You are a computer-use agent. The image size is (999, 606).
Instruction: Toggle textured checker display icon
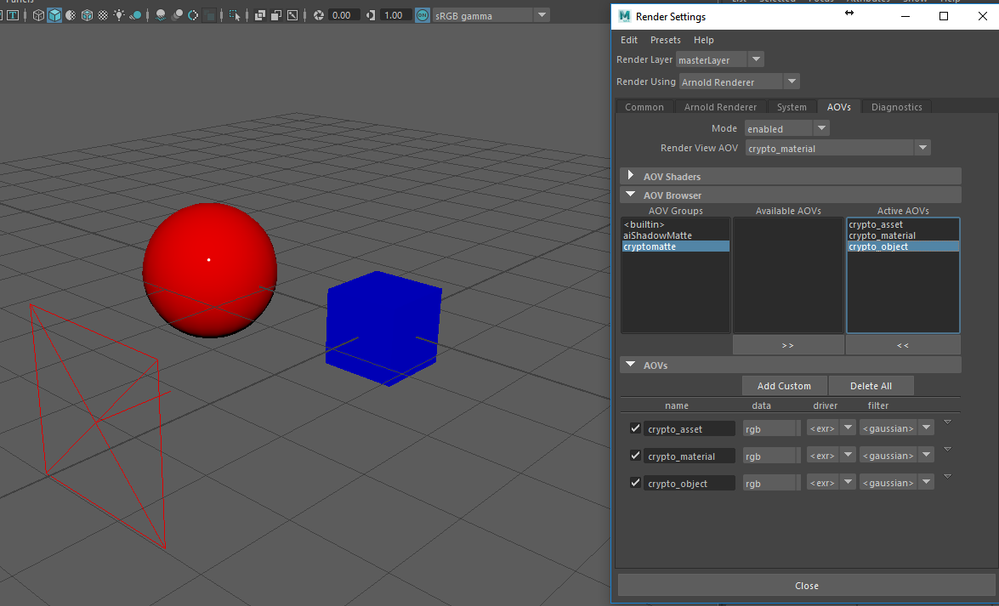click(x=103, y=15)
